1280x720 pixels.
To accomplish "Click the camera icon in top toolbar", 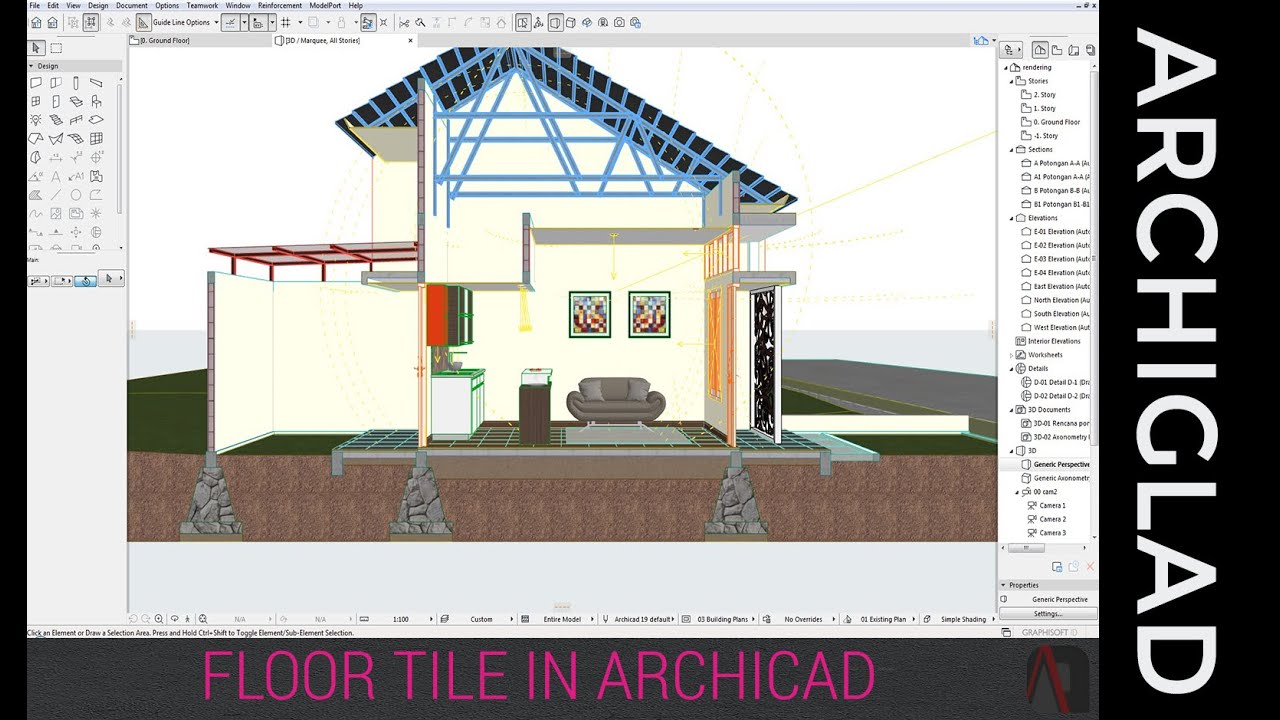I will [x=619, y=22].
